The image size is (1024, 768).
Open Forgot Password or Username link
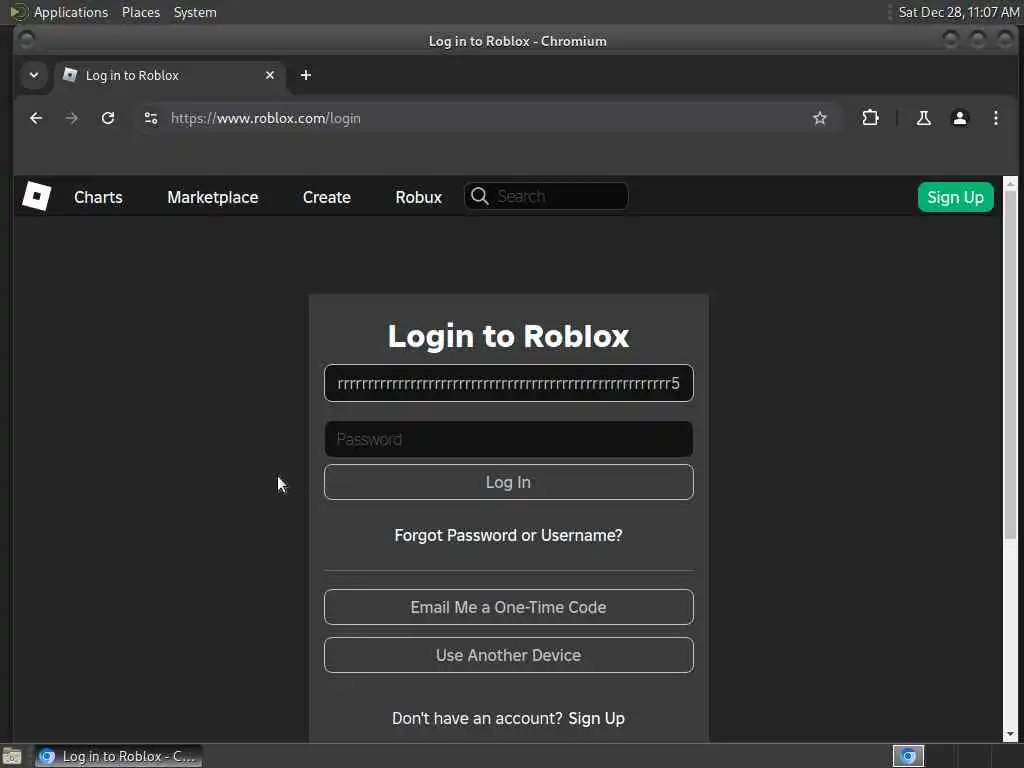click(509, 536)
